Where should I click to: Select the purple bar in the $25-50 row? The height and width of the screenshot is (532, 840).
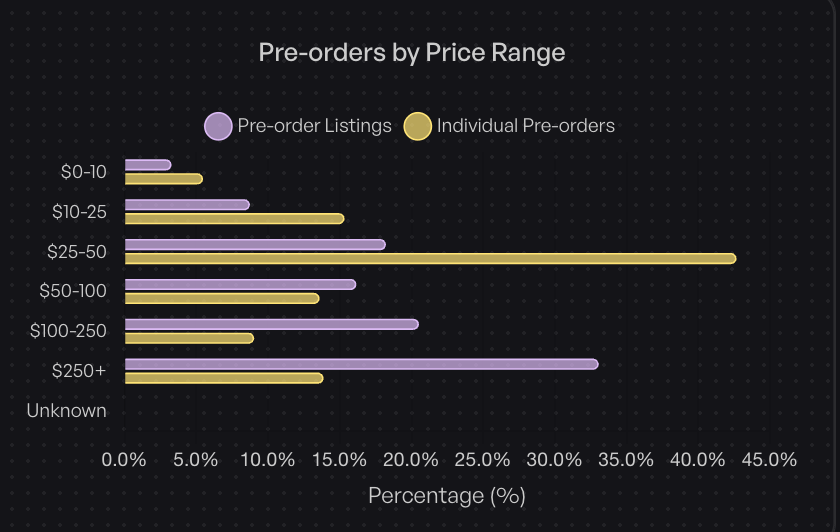[255, 245]
